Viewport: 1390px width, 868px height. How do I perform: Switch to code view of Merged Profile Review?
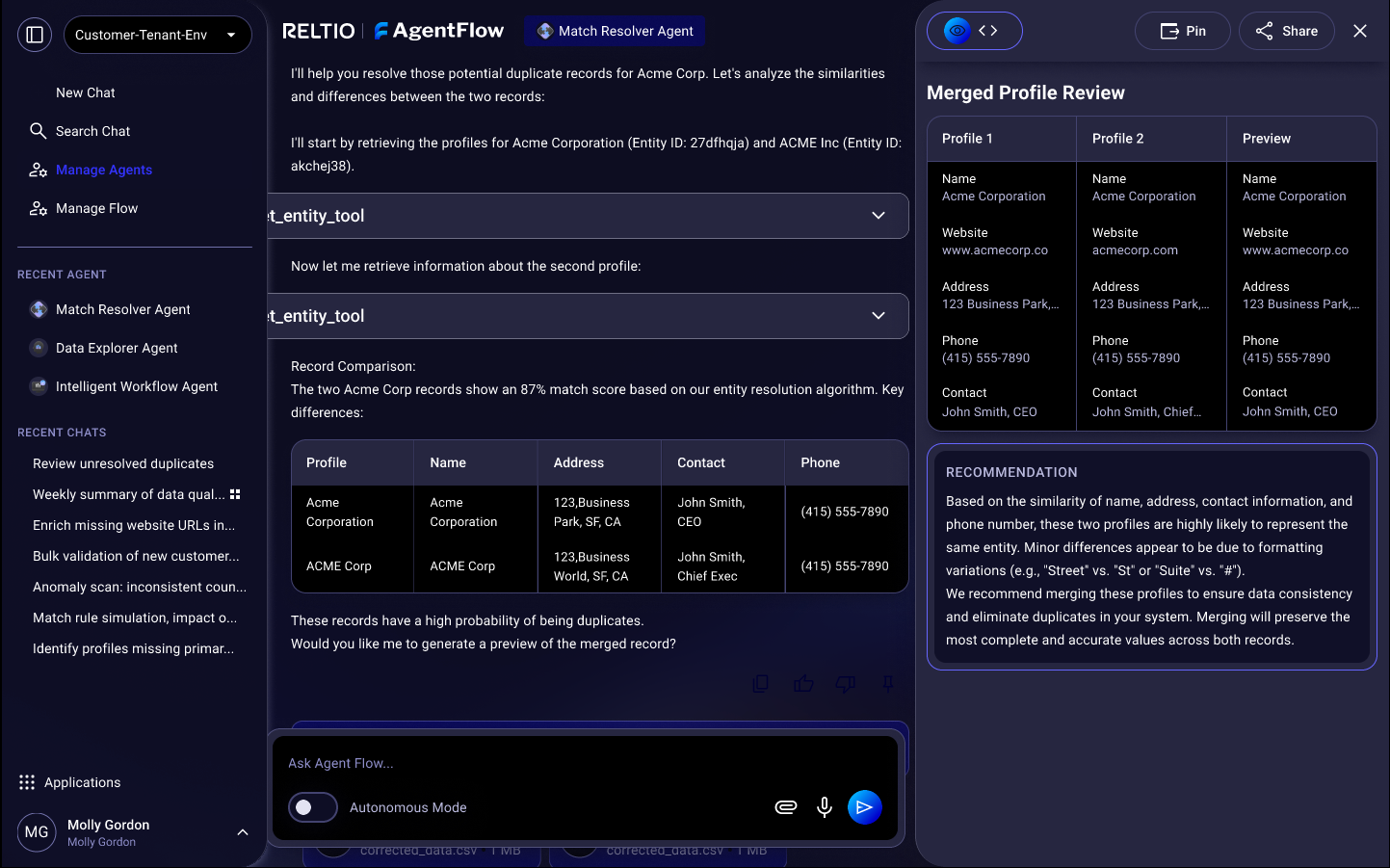pos(988,30)
